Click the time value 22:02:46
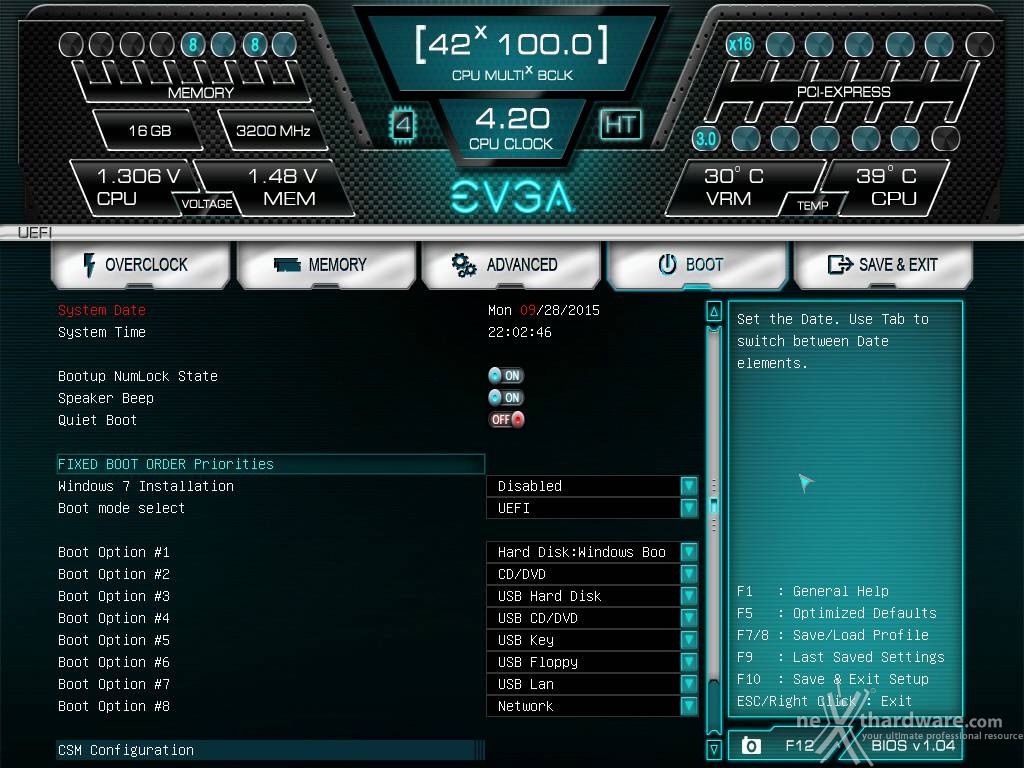The height and width of the screenshot is (768, 1024). pyautogui.click(x=520, y=332)
